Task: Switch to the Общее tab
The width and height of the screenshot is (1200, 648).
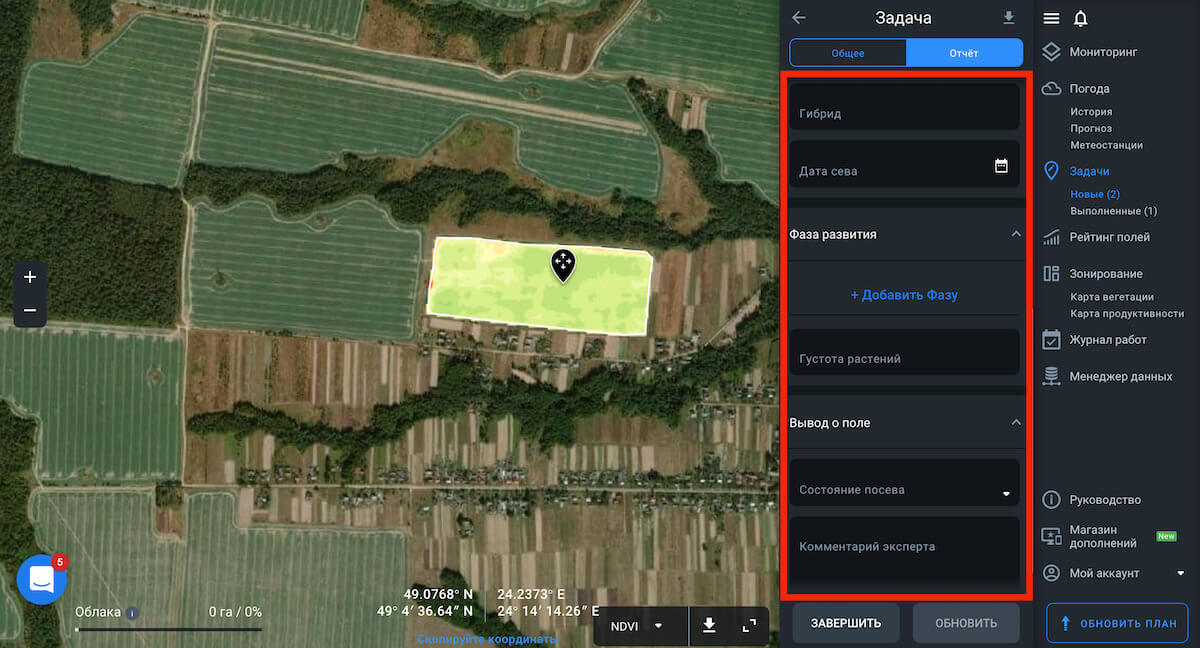Action: [848, 53]
